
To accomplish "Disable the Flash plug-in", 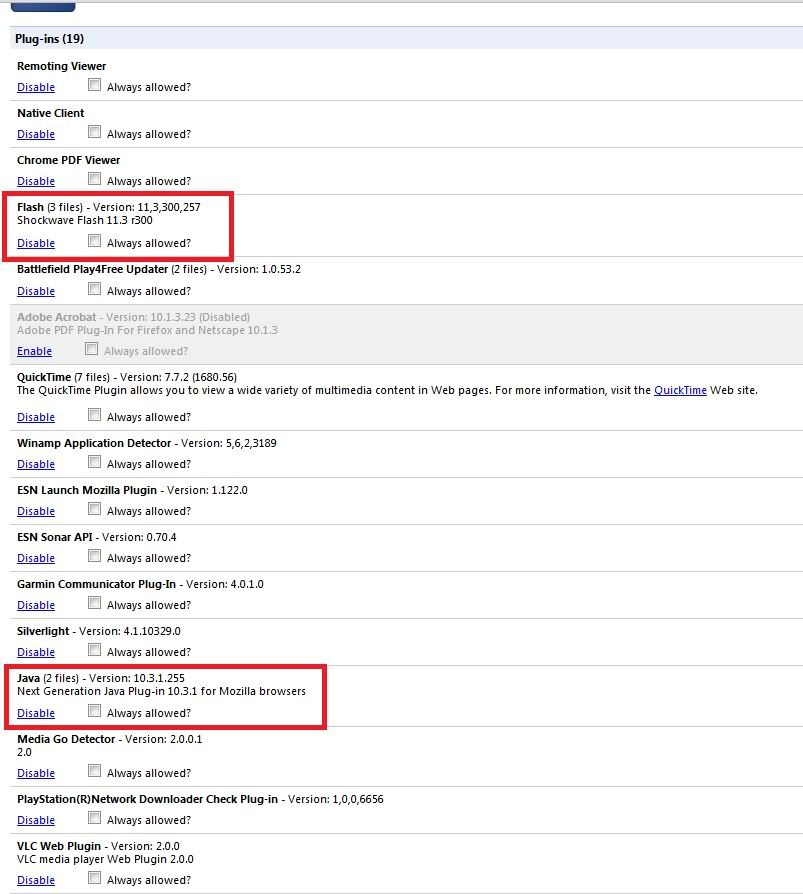I will click(36, 243).
